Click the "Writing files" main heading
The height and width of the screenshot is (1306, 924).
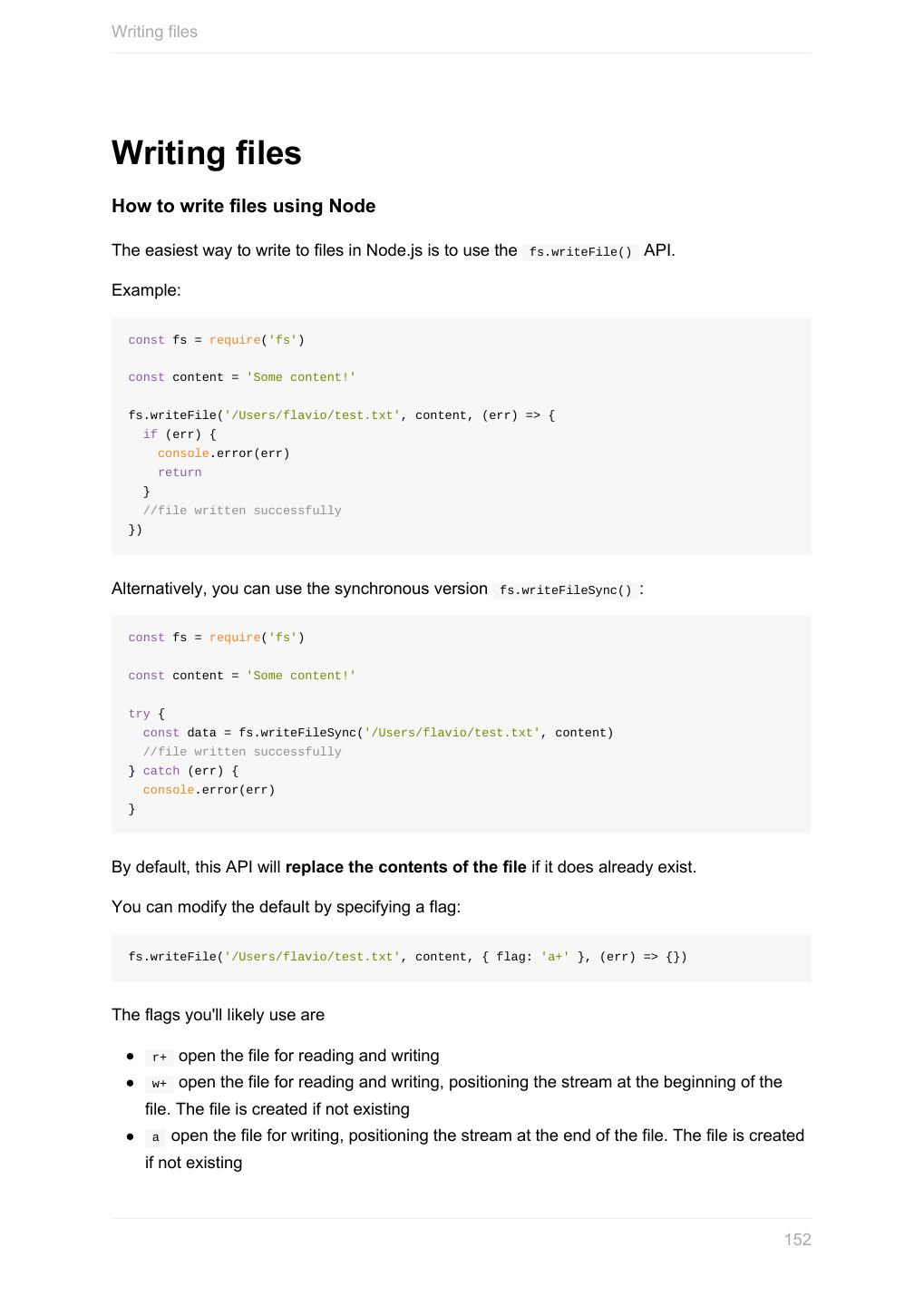pos(206,153)
